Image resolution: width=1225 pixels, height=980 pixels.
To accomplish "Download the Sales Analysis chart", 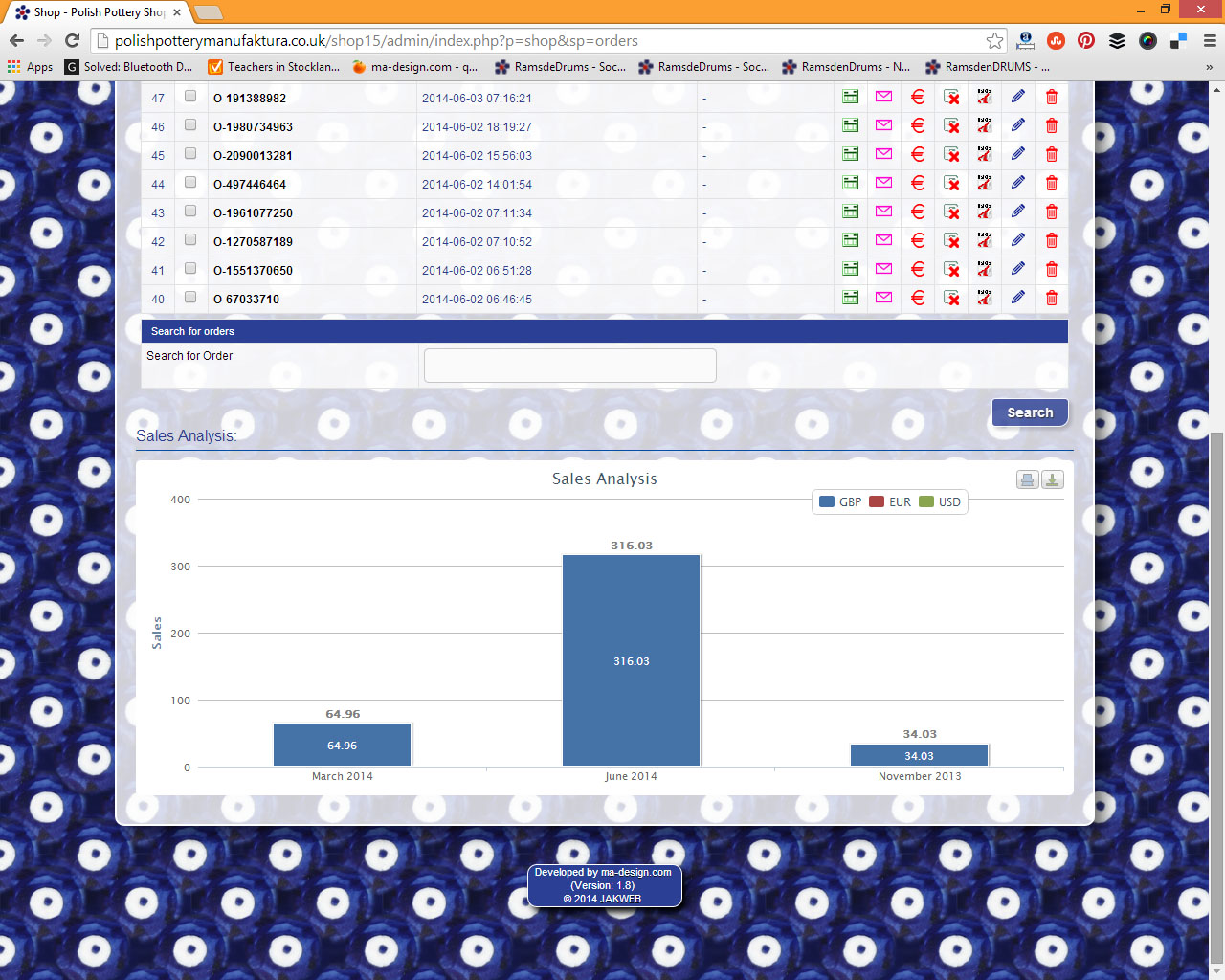I will (1052, 480).
